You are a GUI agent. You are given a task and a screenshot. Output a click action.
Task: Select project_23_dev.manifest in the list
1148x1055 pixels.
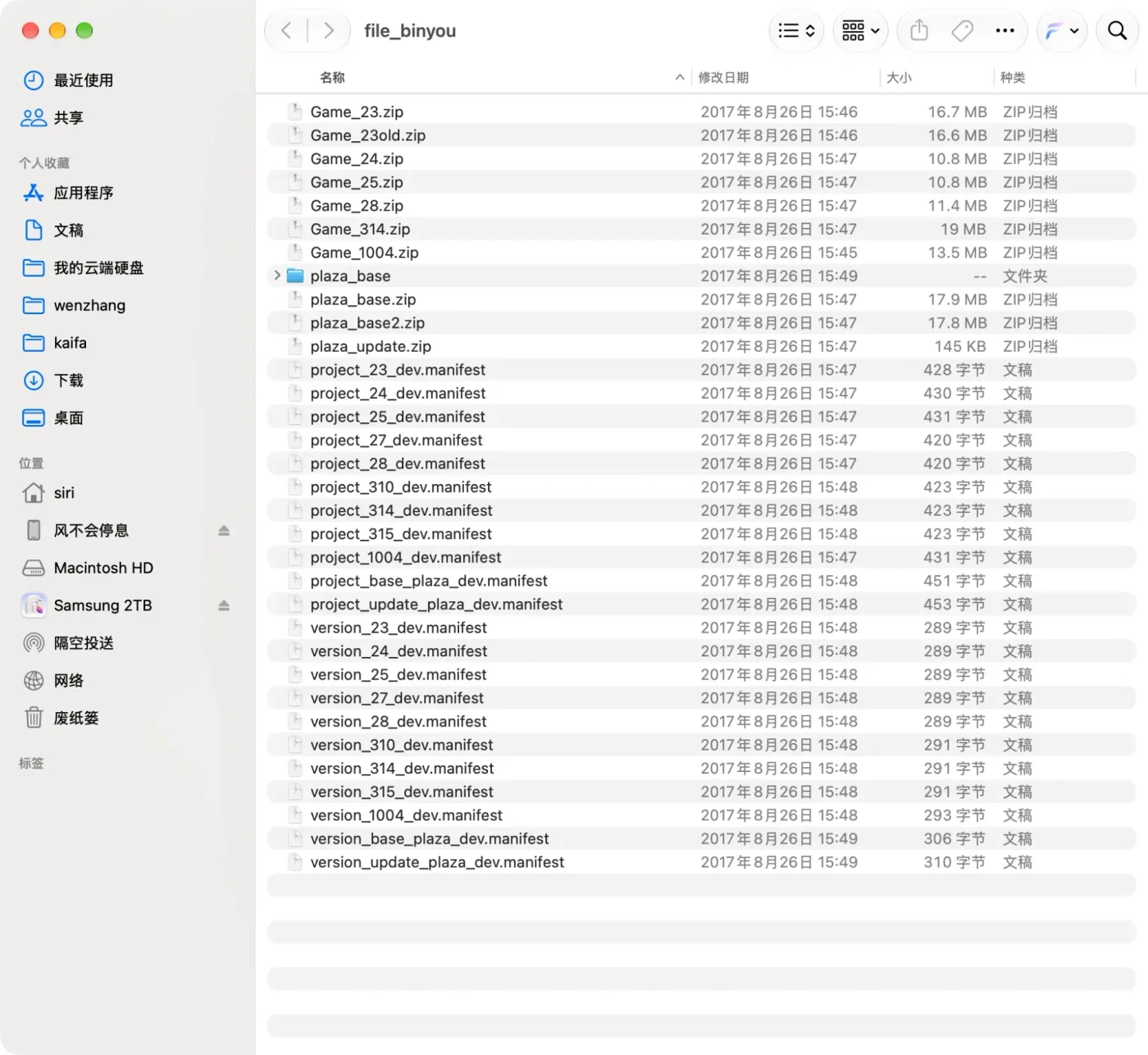(x=701, y=370)
